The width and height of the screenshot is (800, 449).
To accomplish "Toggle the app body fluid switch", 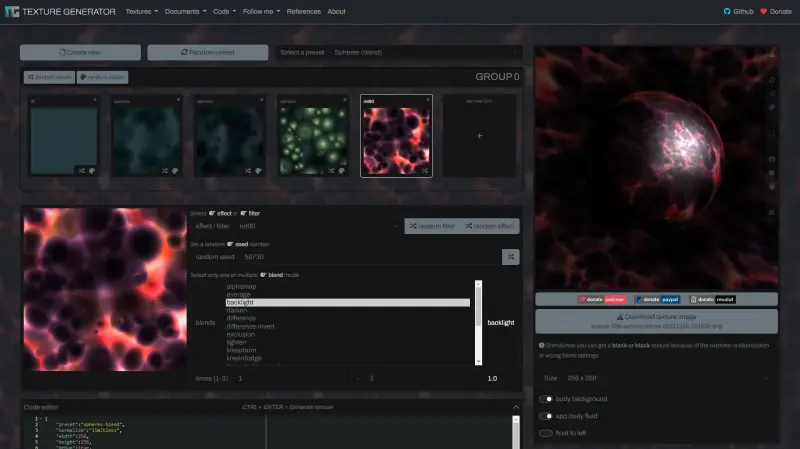I will tap(546, 416).
